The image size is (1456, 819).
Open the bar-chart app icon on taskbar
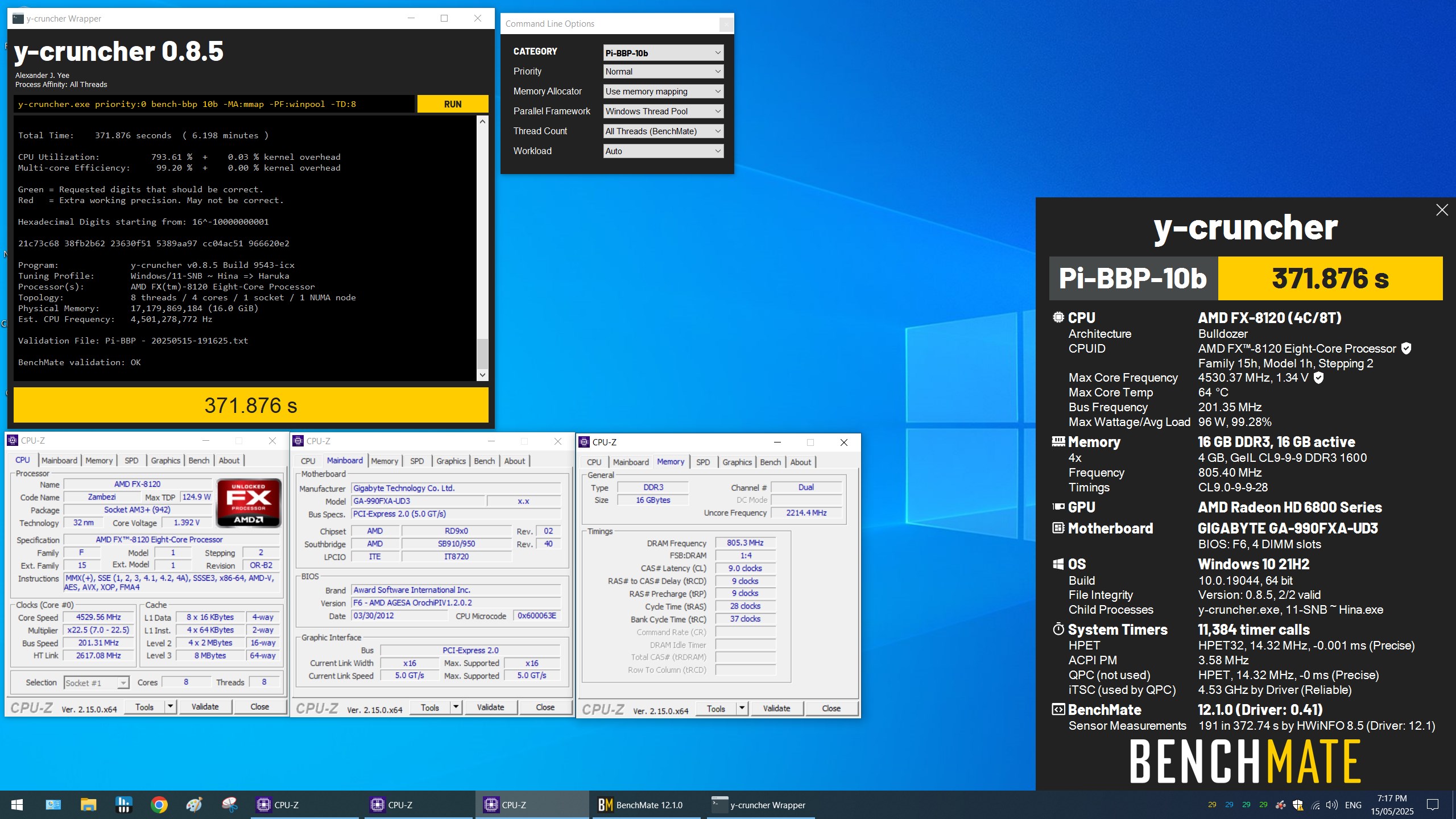123,805
